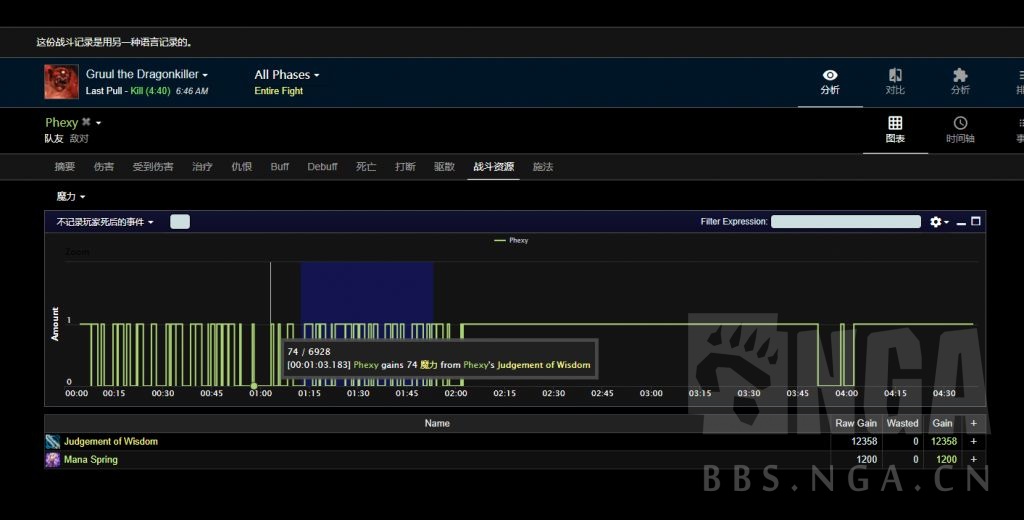Click the plus icon in table header
This screenshot has width=1024, height=520.
(974, 423)
